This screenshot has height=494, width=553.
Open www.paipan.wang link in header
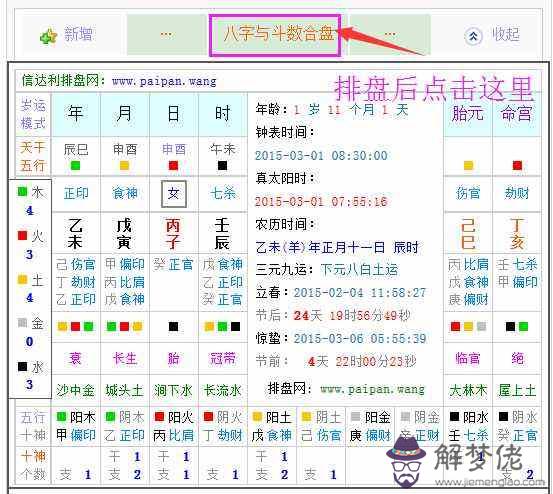[x=164, y=81]
